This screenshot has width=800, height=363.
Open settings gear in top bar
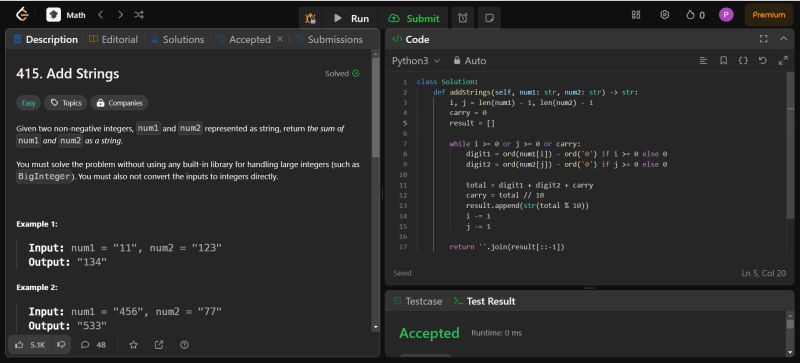[x=664, y=15]
